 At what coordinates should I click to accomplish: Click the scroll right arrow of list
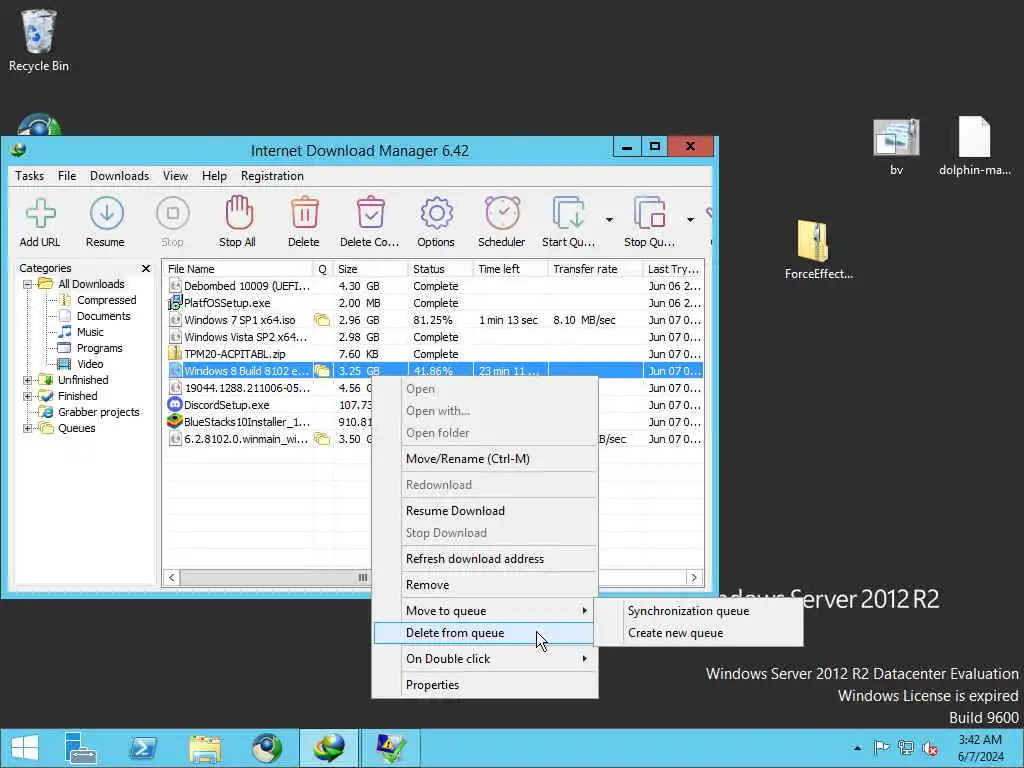694,577
